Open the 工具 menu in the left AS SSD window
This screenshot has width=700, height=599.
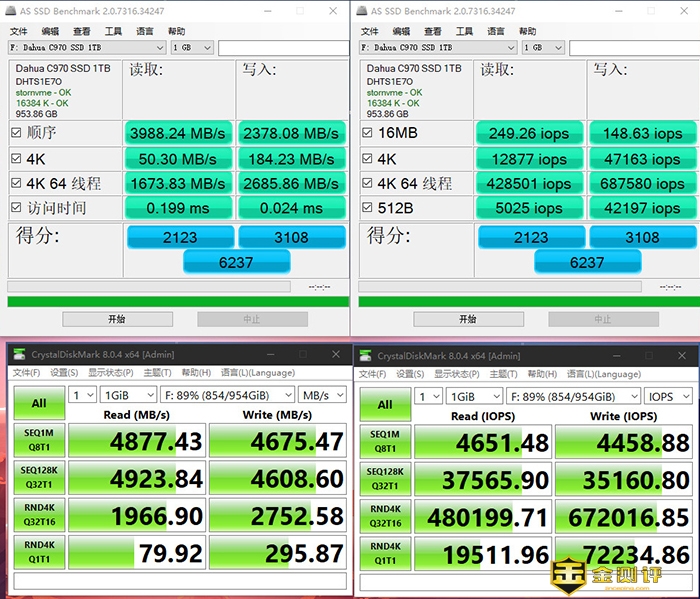coord(113,31)
